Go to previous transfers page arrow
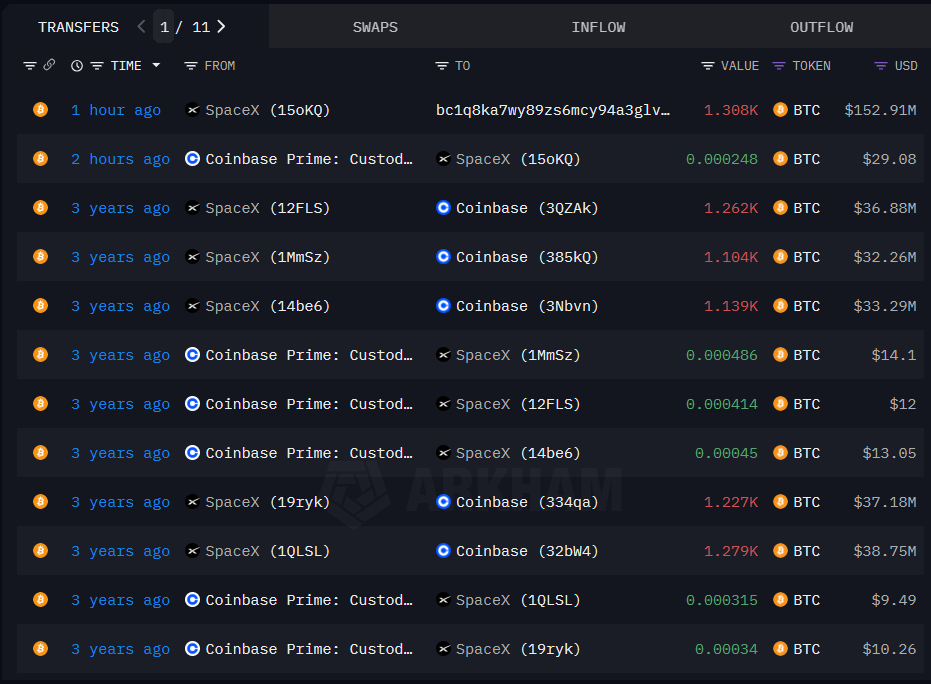The image size is (931, 684). (141, 27)
